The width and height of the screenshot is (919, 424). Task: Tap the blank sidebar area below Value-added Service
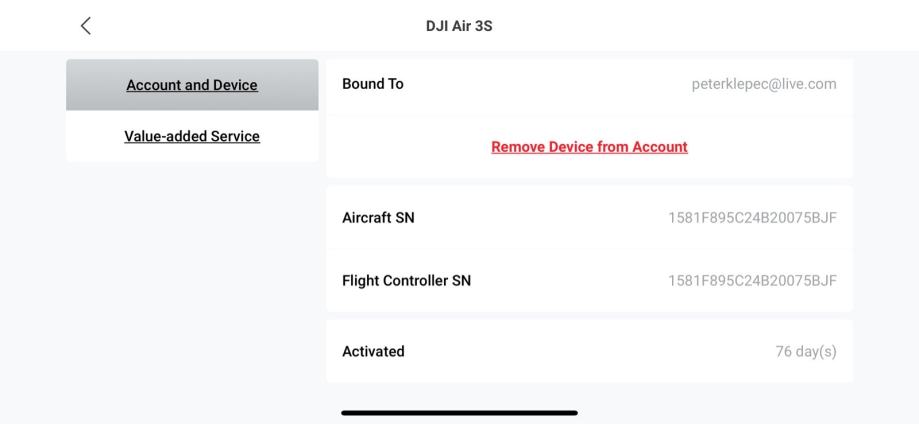pyautogui.click(x=192, y=280)
